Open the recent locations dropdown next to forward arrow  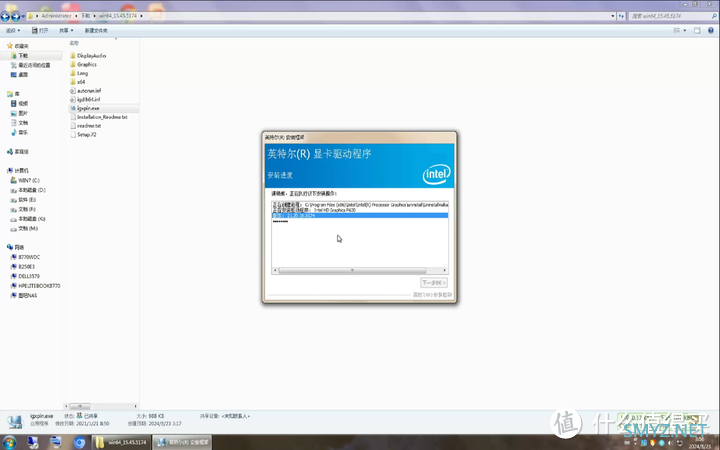23,17
